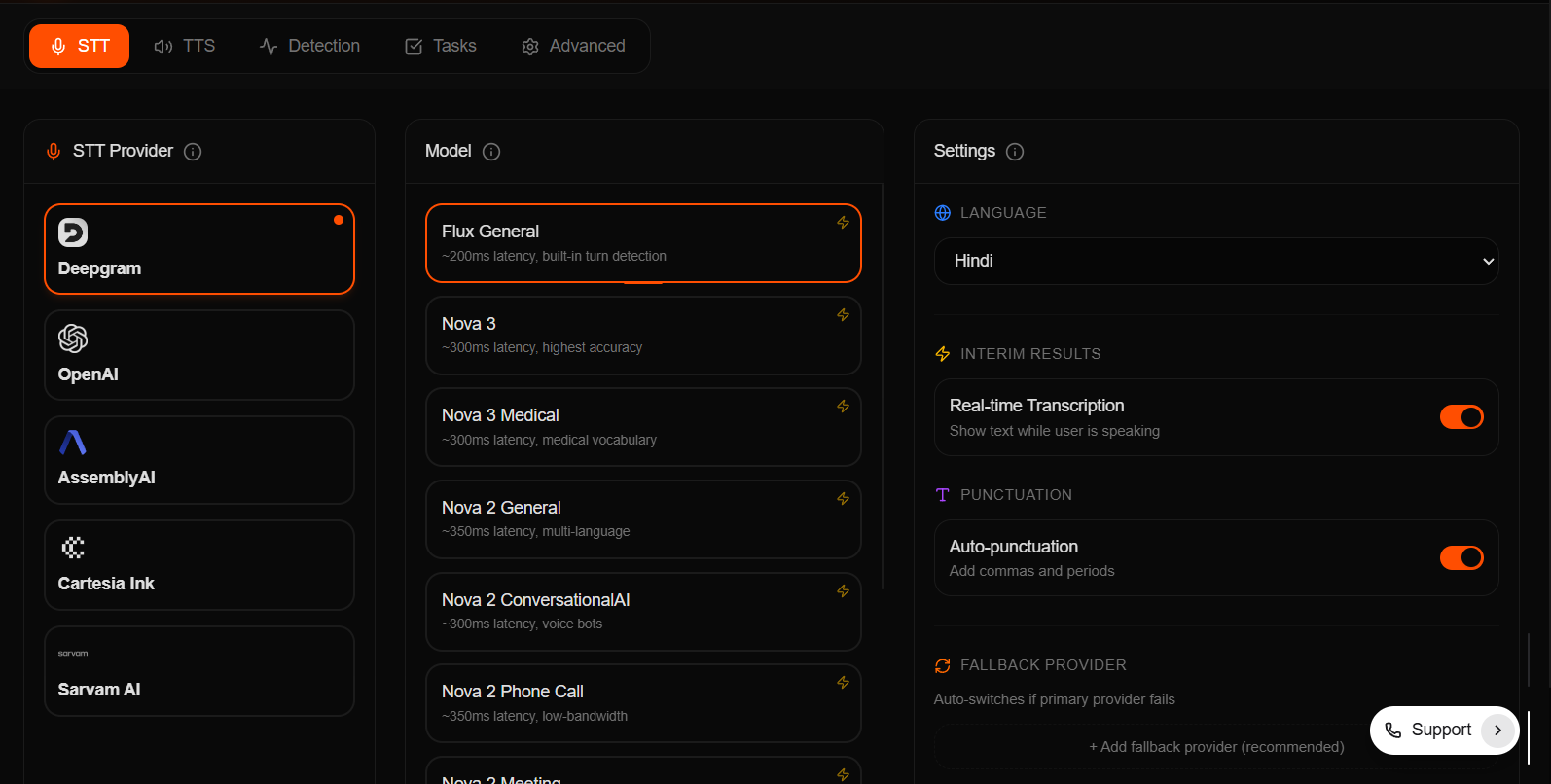This screenshot has height=784, width=1551.
Task: Click the '~350ms latency, low-bandwidth' text
Action: [535, 717]
